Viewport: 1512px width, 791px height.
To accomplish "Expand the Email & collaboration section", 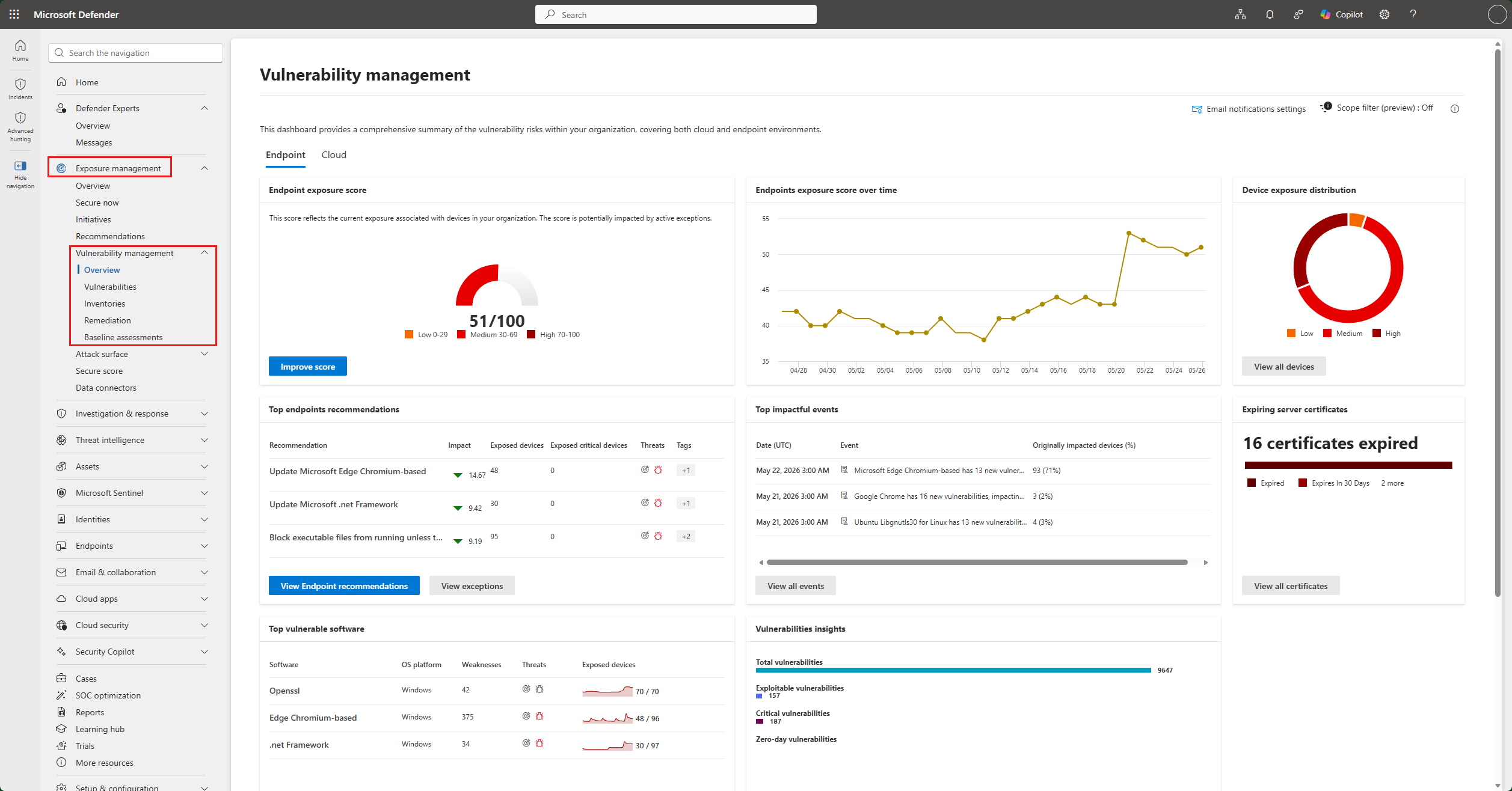I will tap(204, 572).
